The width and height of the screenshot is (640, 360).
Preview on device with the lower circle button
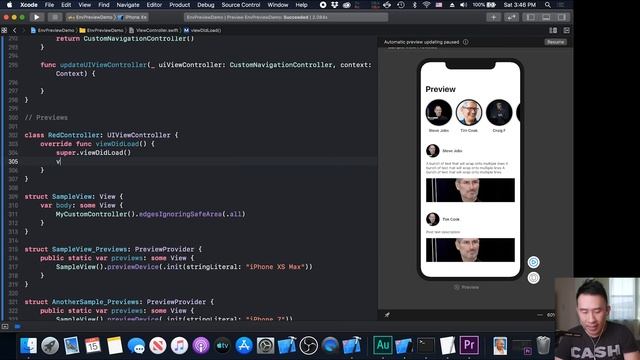click(x=533, y=278)
